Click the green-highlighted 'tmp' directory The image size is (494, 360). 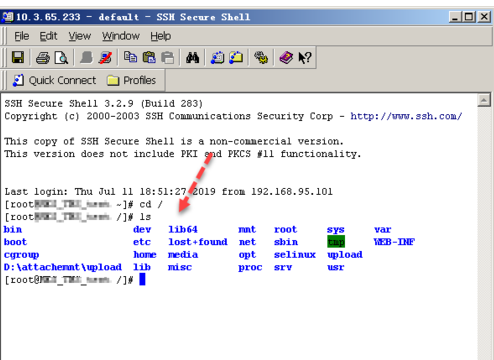point(336,242)
